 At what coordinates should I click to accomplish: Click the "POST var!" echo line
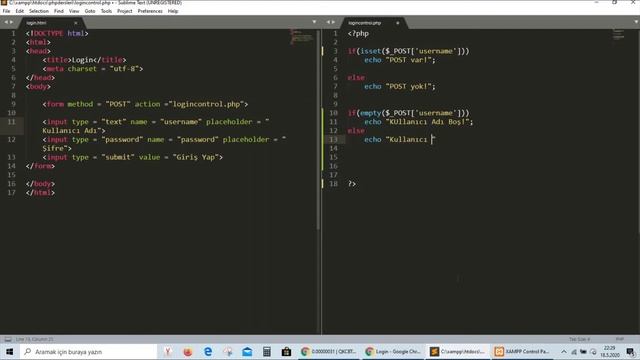coord(400,60)
